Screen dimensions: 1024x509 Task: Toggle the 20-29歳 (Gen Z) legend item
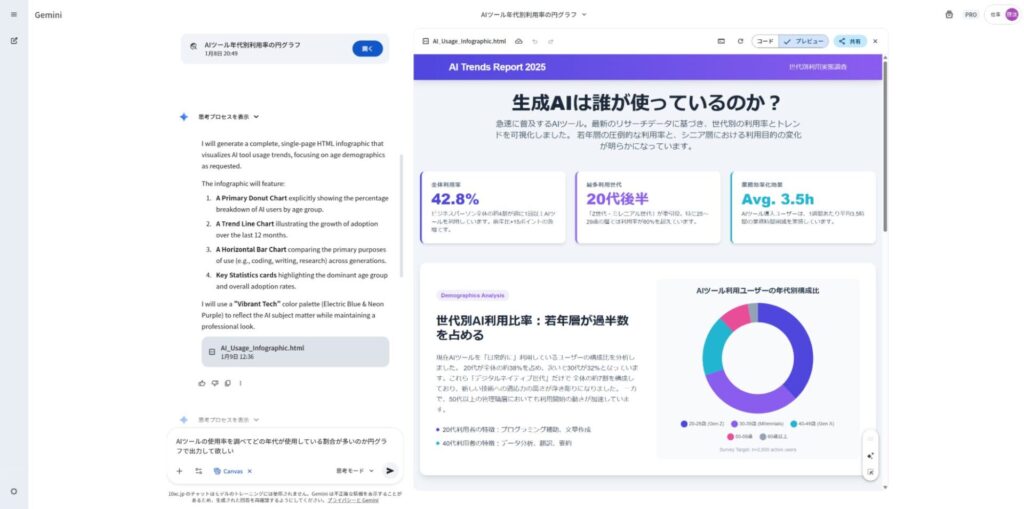[x=703, y=424]
